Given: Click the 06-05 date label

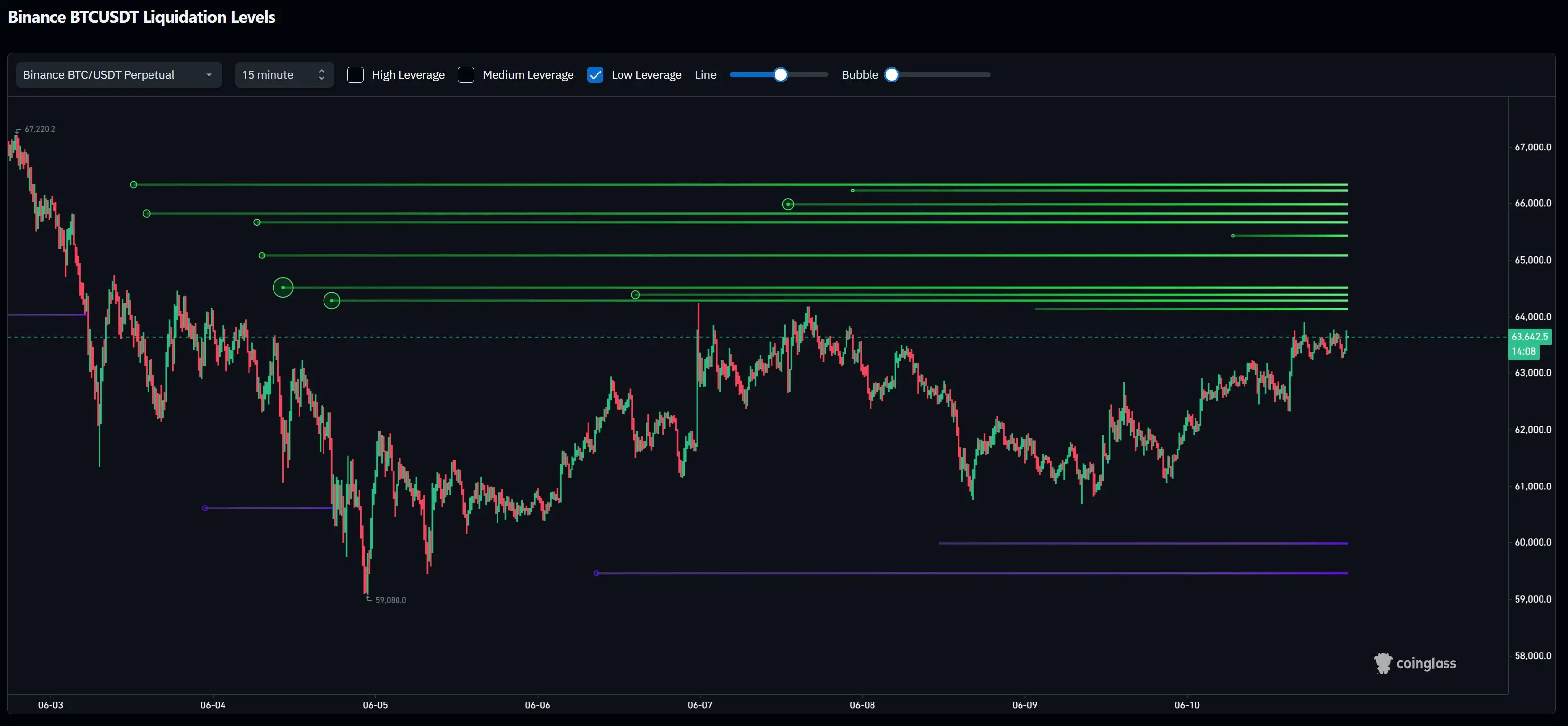Looking at the screenshot, I should (375, 705).
